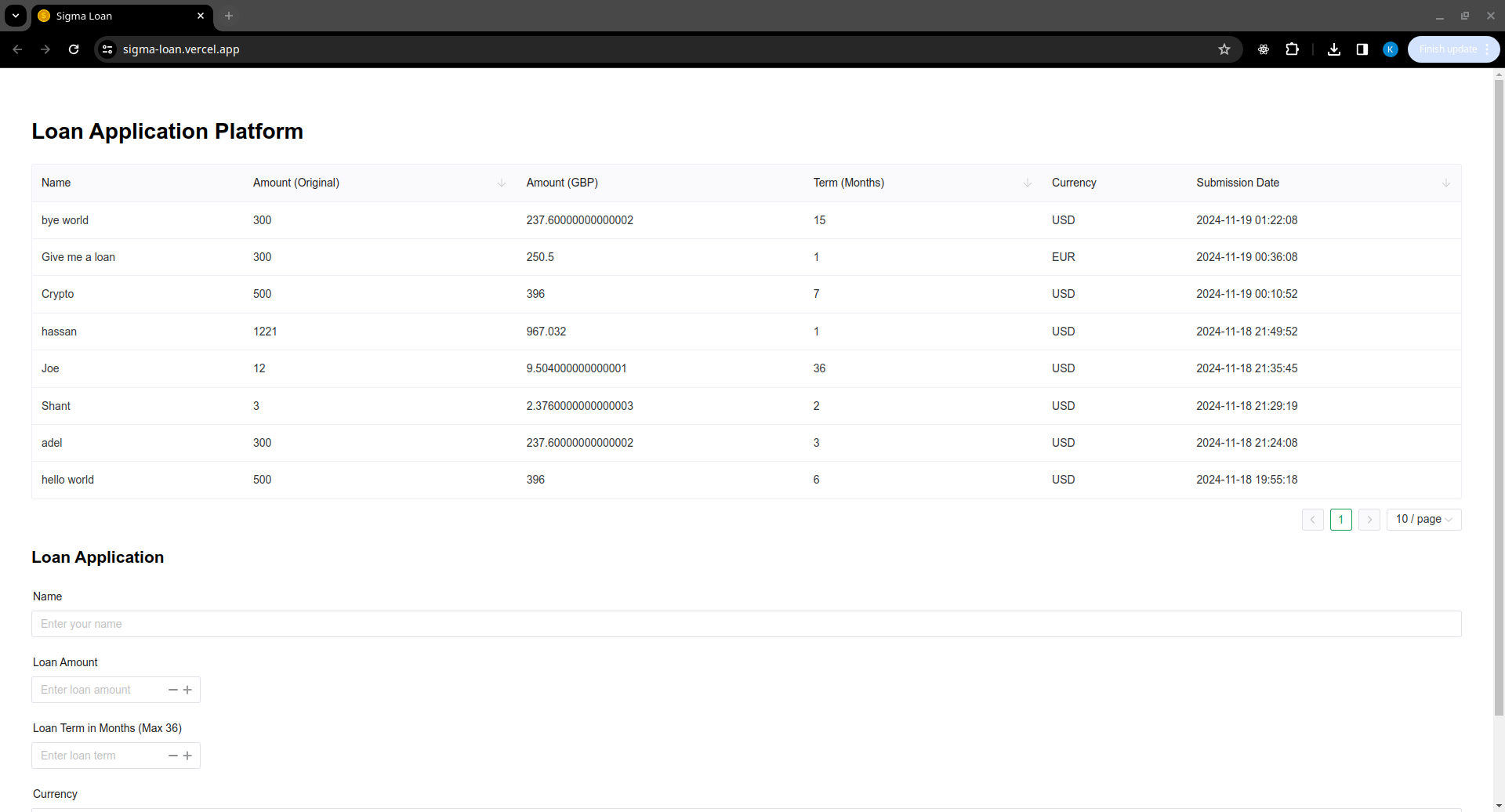Viewport: 1505px width, 812px height.
Task: Sort by Term (Months) column
Action: pos(1028,183)
